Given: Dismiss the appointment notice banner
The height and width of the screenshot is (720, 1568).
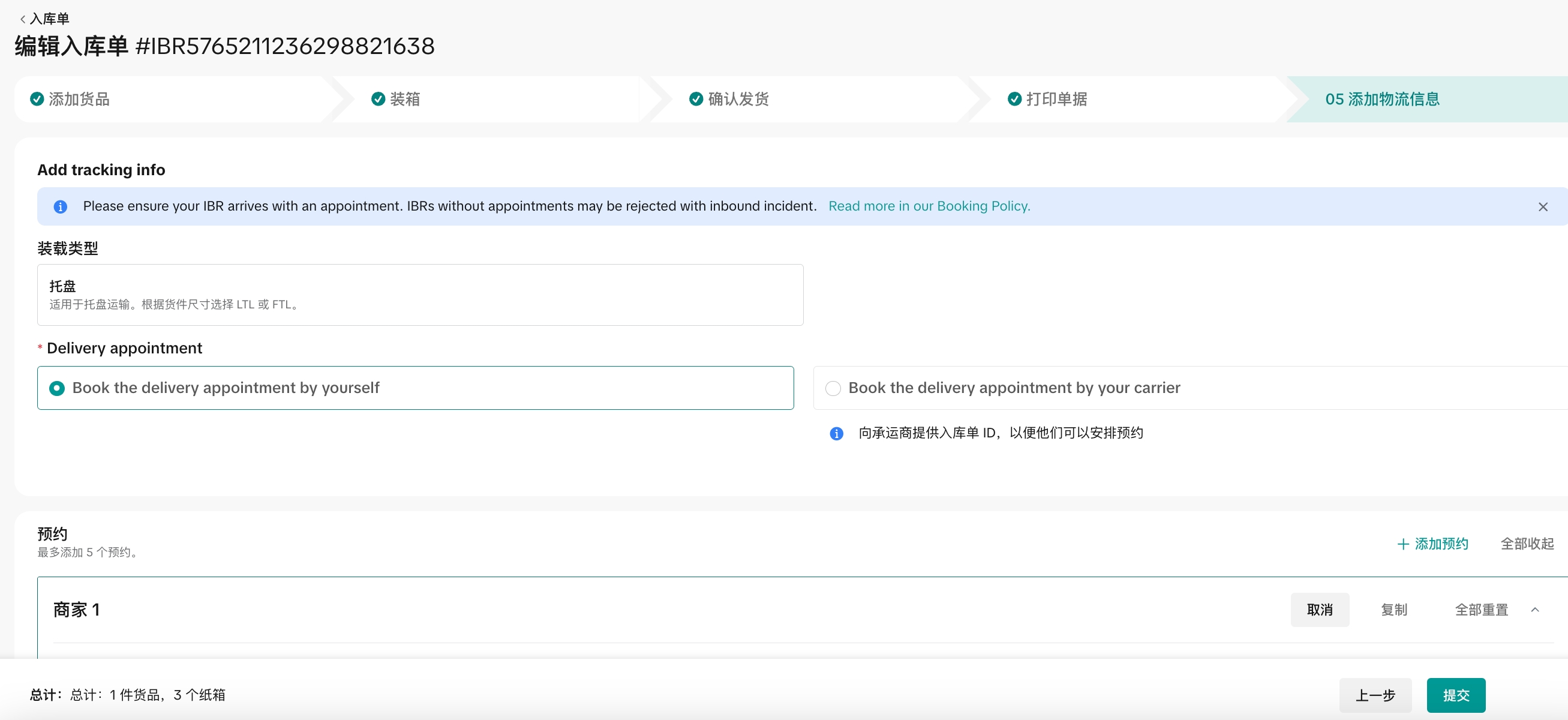Looking at the screenshot, I should coord(1542,206).
